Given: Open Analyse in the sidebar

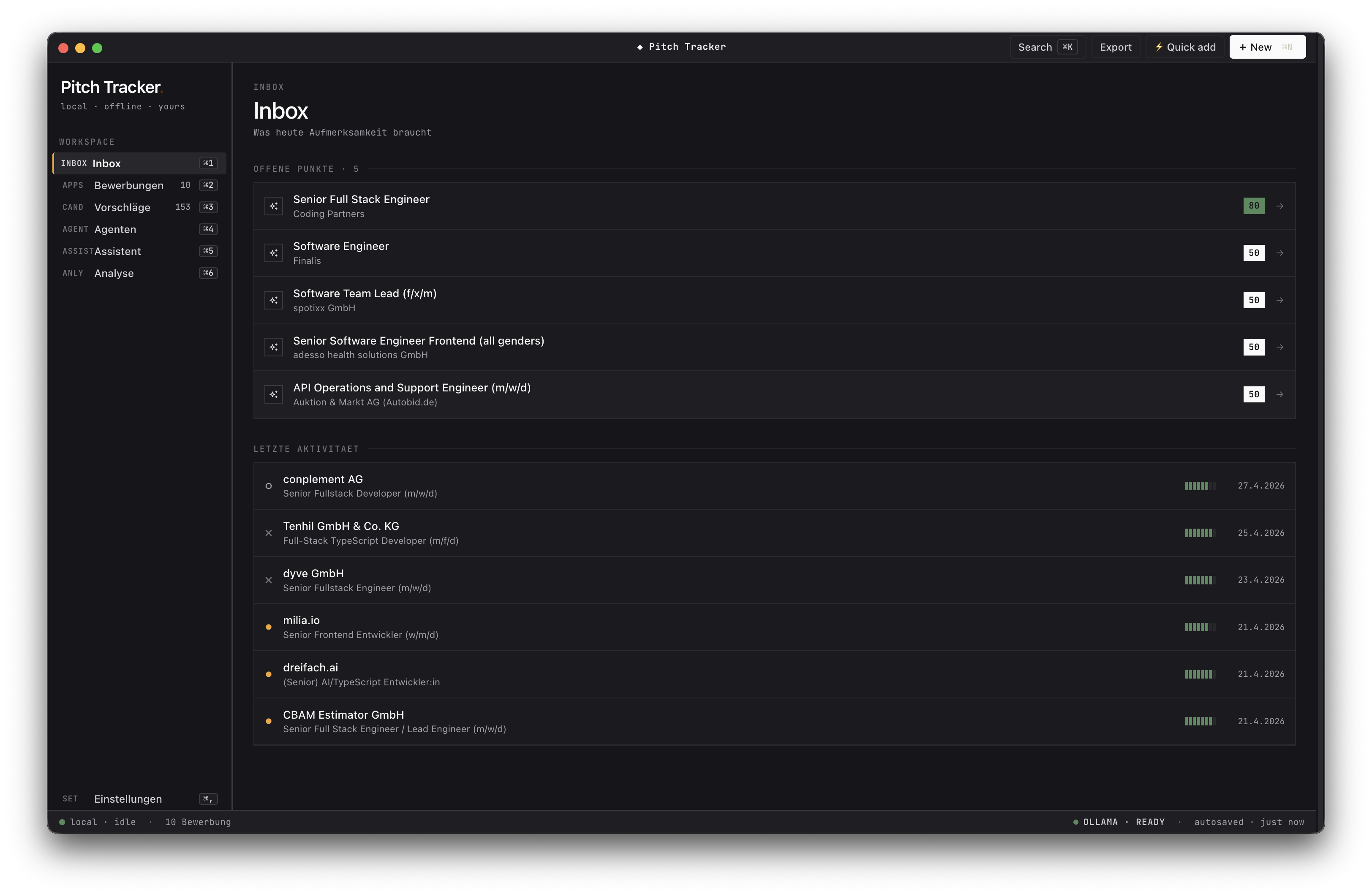Looking at the screenshot, I should click(x=139, y=273).
